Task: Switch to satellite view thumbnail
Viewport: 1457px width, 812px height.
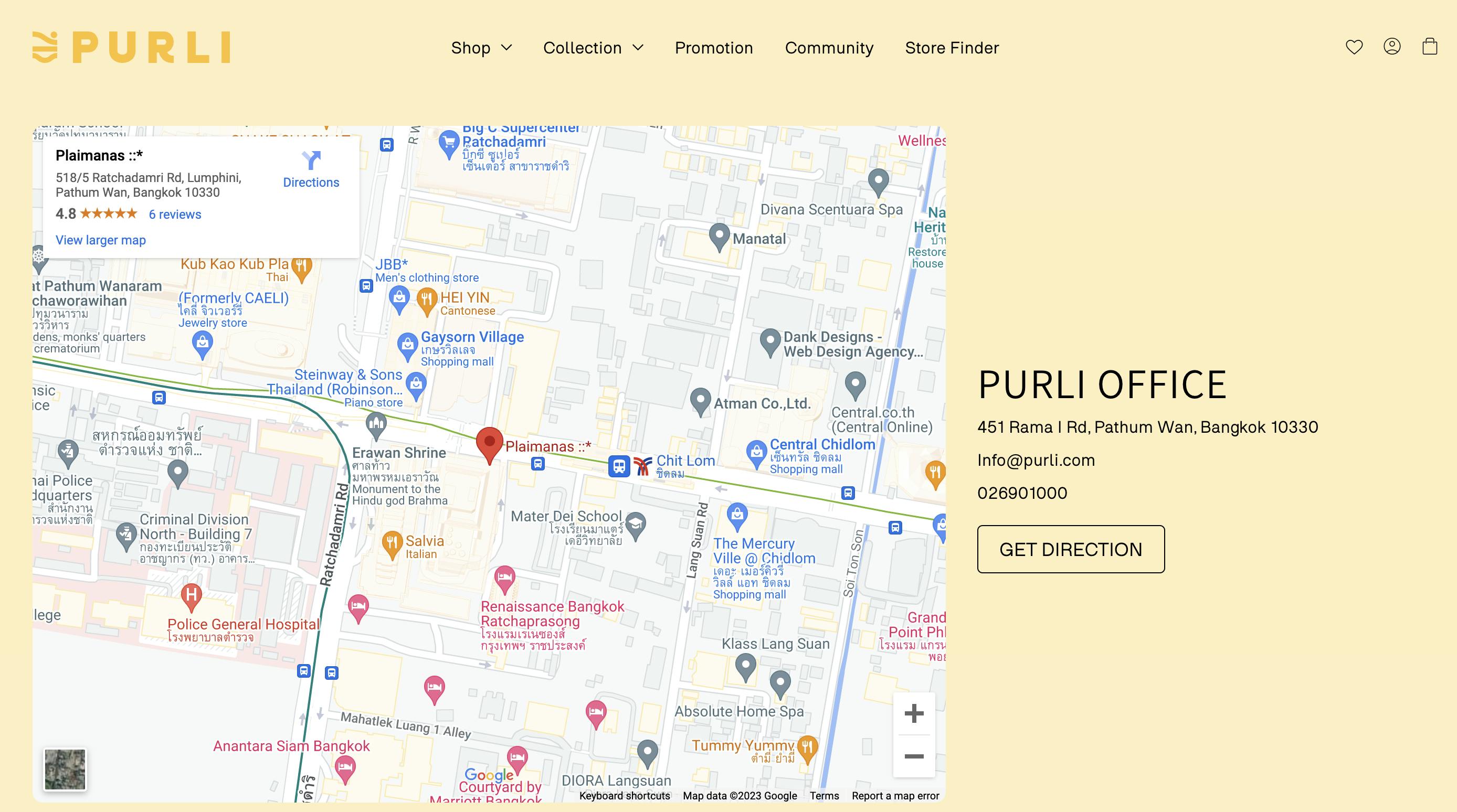Action: [65, 769]
